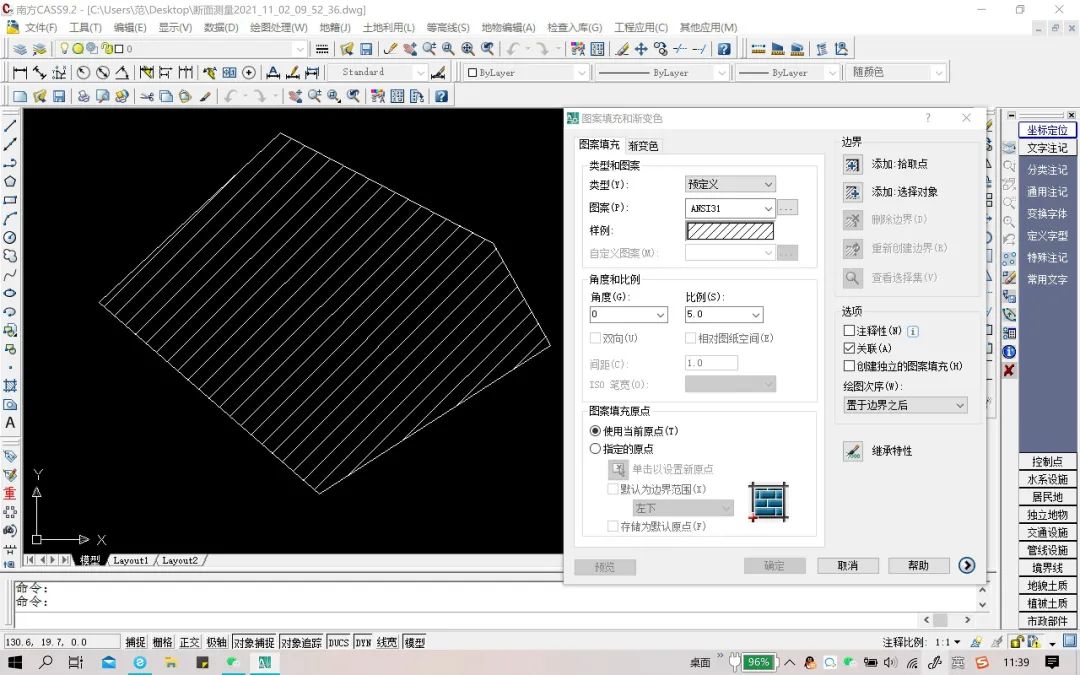This screenshot has height=675, width=1080.
Task: Select the rectangle tool in left toolbar
Action: [x=10, y=200]
